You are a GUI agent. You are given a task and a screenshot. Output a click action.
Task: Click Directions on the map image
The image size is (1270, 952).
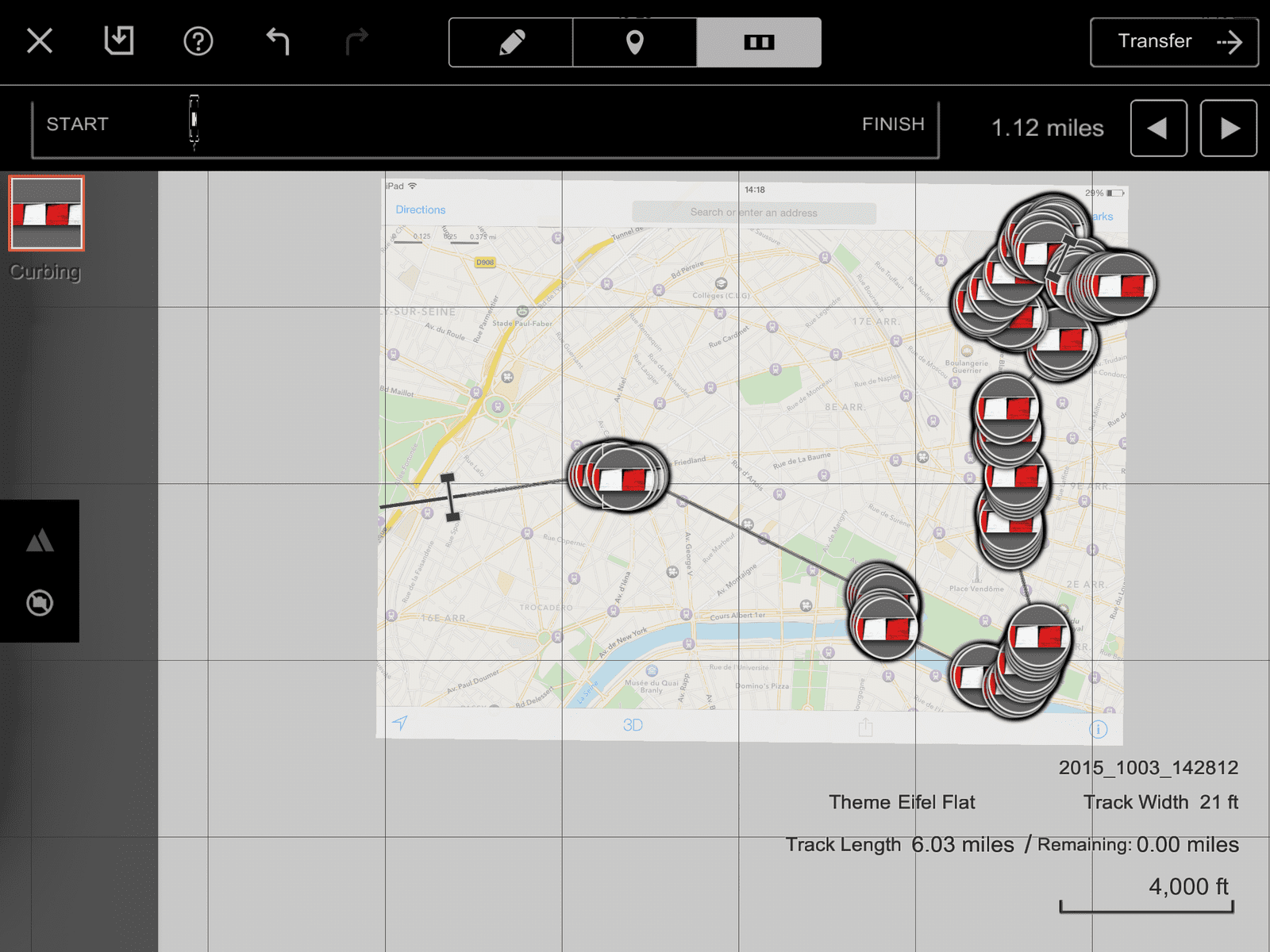[x=421, y=209]
